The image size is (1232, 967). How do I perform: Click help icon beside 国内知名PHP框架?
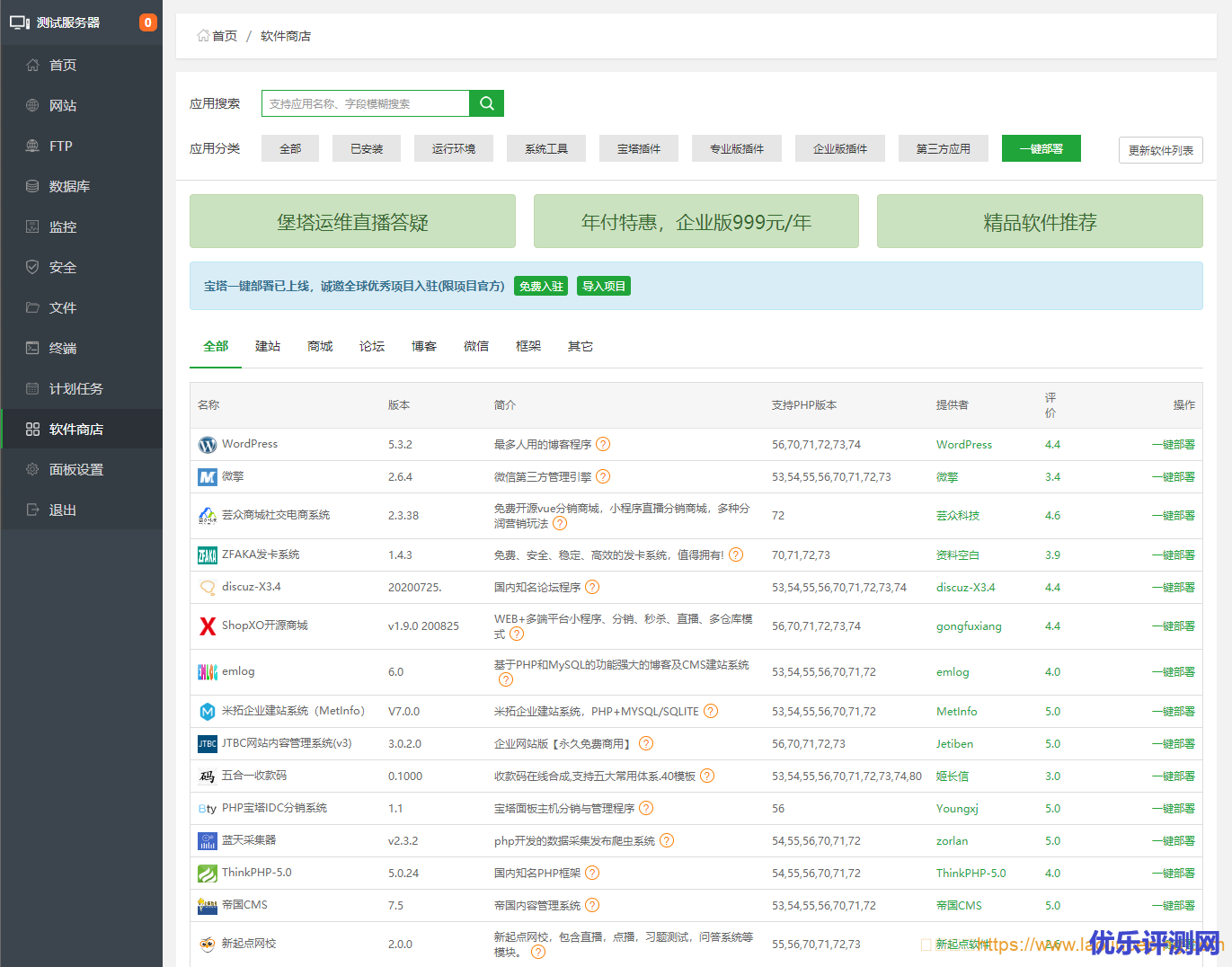click(x=592, y=873)
